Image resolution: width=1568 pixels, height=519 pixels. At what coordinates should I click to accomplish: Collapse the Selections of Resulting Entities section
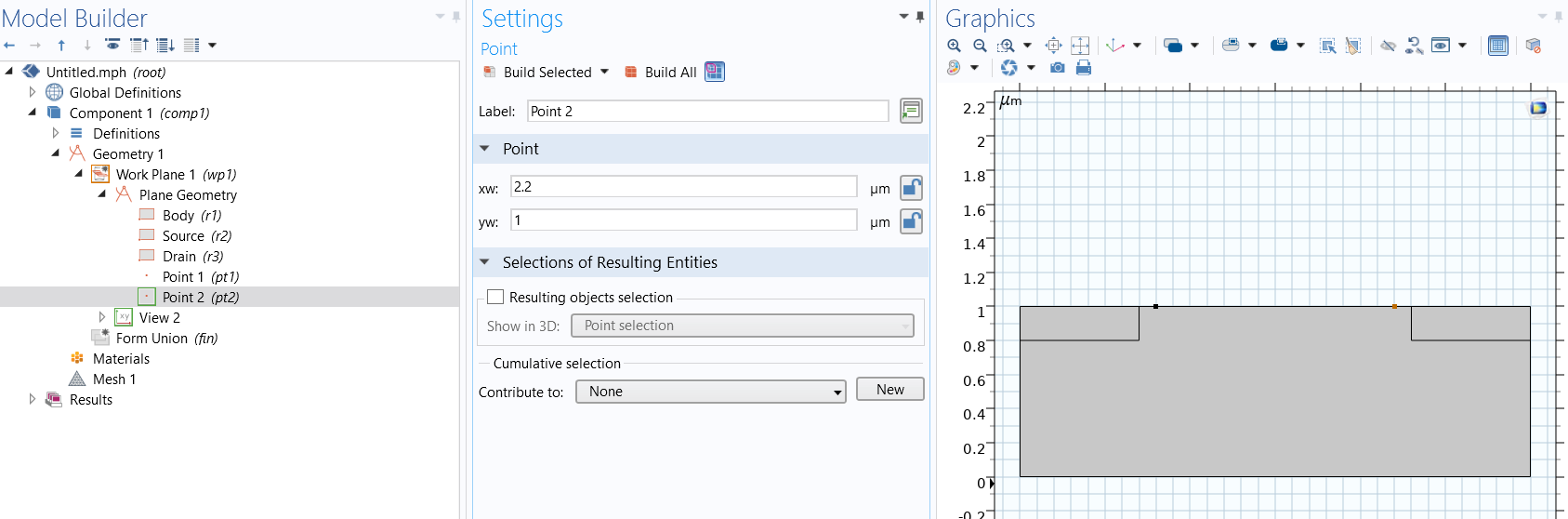click(x=484, y=262)
